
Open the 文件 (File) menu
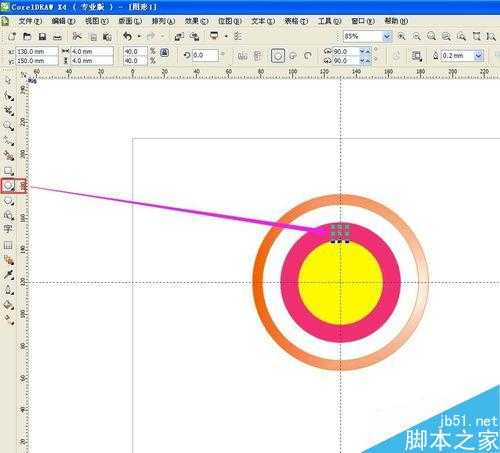30,21
